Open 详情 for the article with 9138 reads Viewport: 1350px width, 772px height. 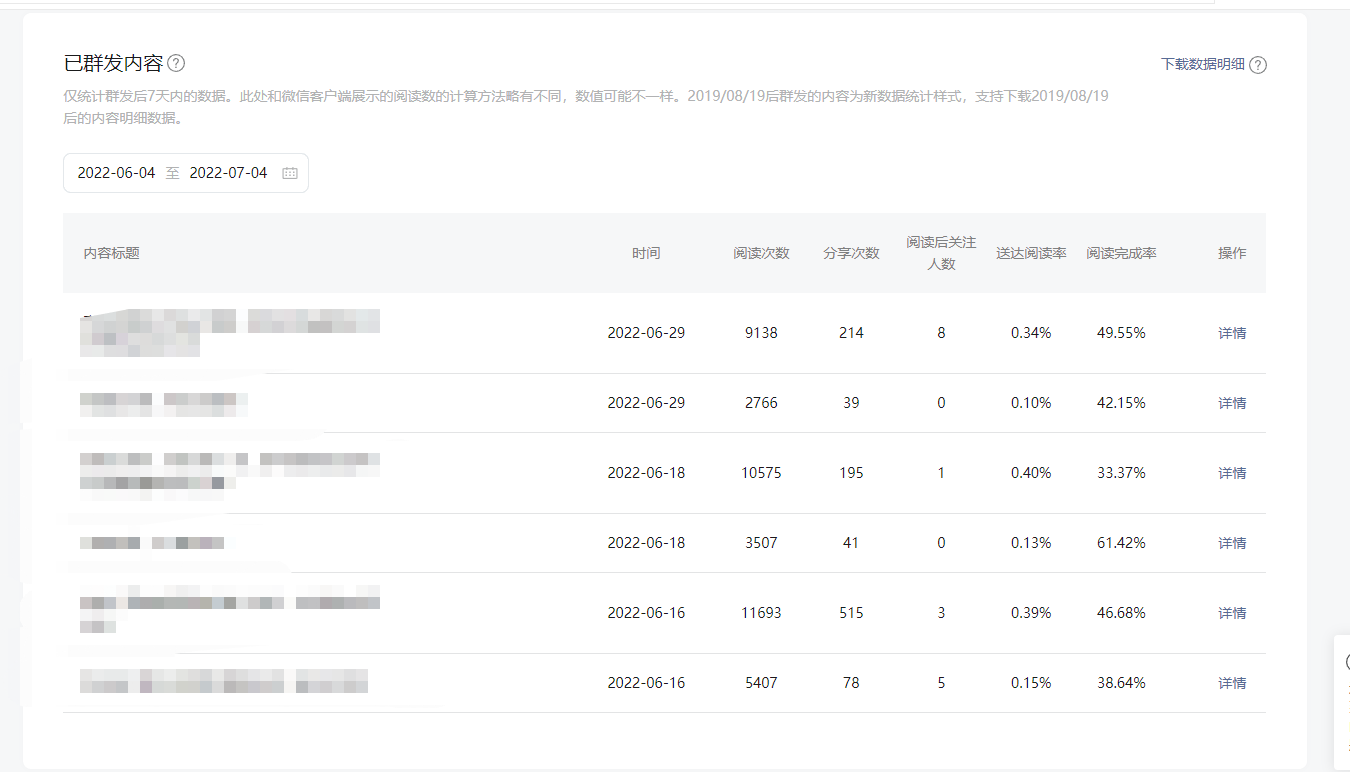1232,333
